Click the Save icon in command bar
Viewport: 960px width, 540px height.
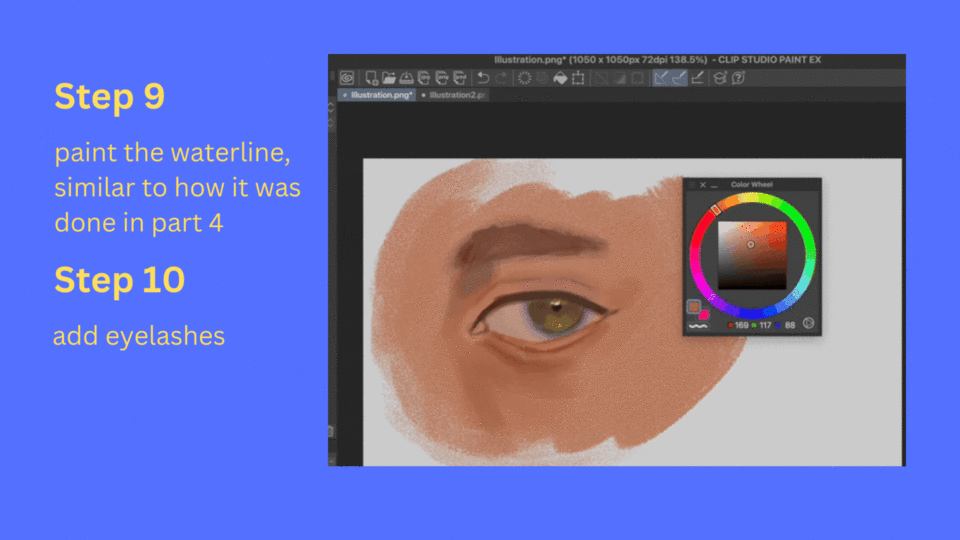coord(406,78)
